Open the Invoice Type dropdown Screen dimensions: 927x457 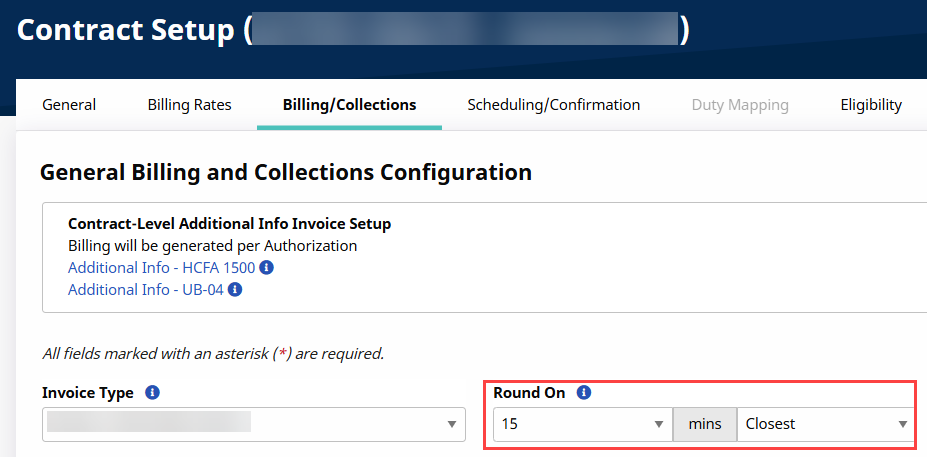pos(254,424)
